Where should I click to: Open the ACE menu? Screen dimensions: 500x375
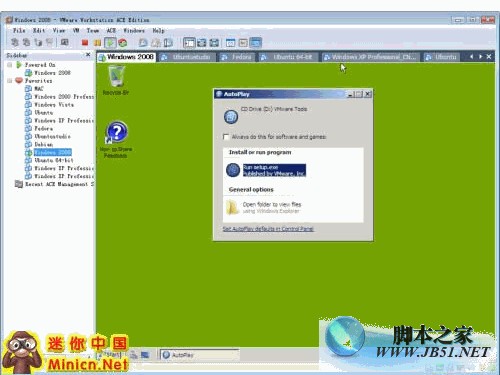(111, 30)
